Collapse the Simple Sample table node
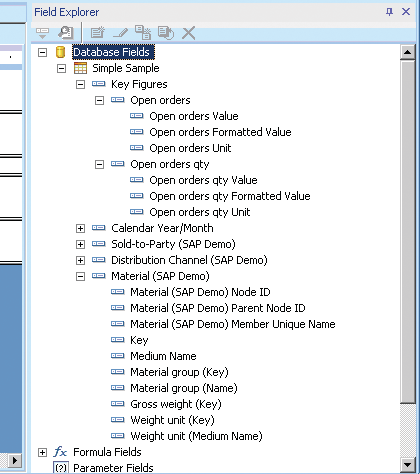Screen dimensions: 420x474 coord(61,69)
